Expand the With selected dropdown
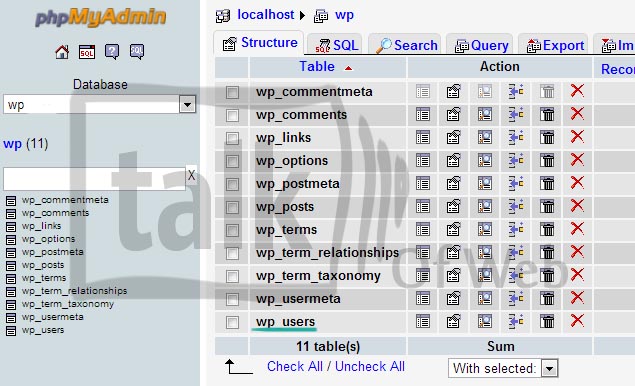The height and width of the screenshot is (386, 635). point(503,368)
